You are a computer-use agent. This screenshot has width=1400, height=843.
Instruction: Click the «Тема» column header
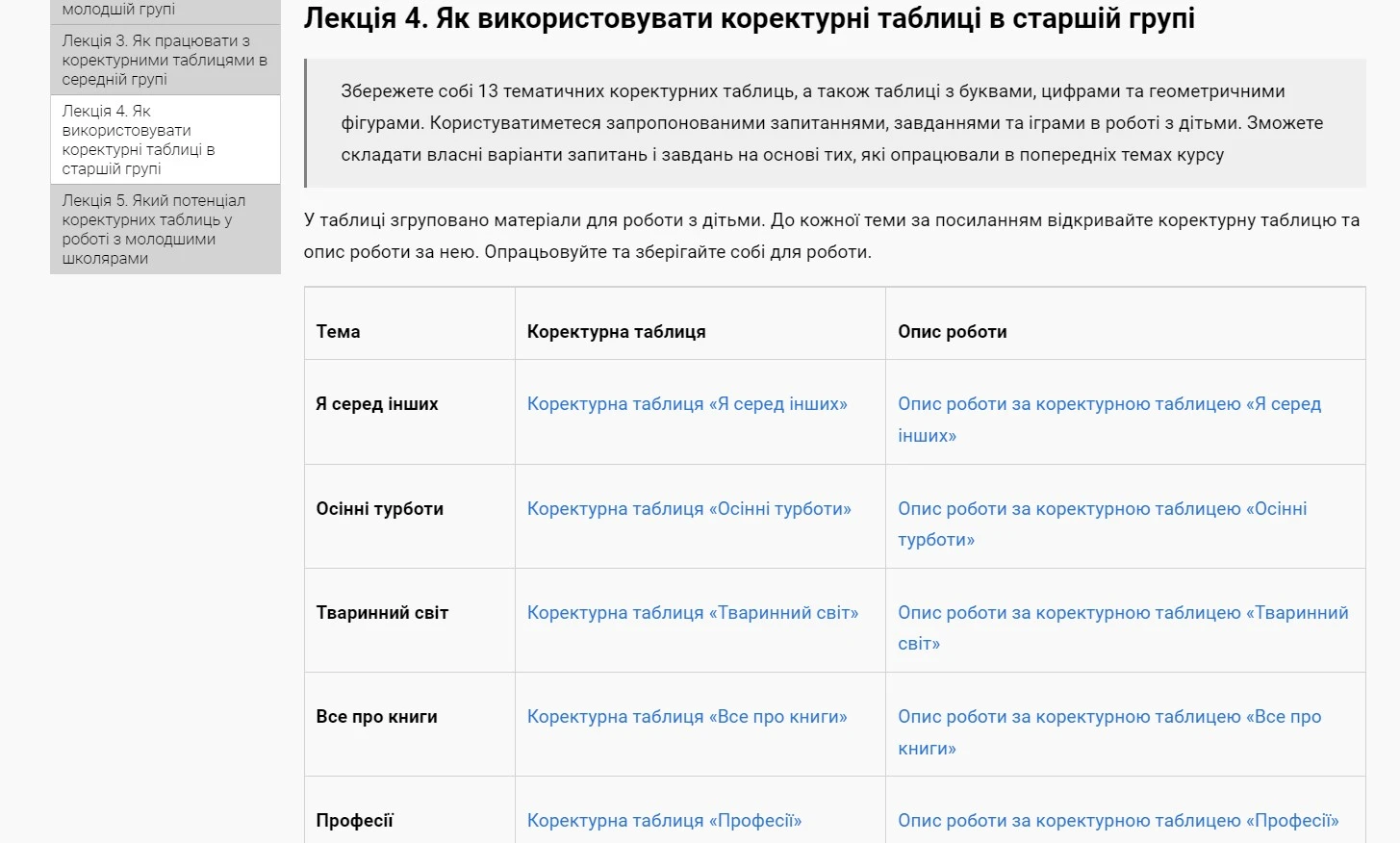pyautogui.click(x=339, y=331)
